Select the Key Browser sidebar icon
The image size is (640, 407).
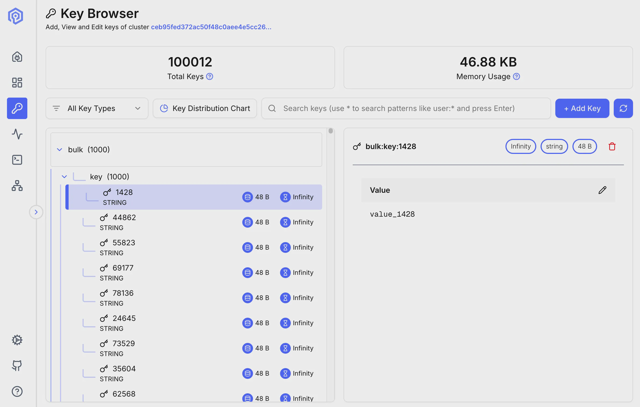pyautogui.click(x=17, y=108)
